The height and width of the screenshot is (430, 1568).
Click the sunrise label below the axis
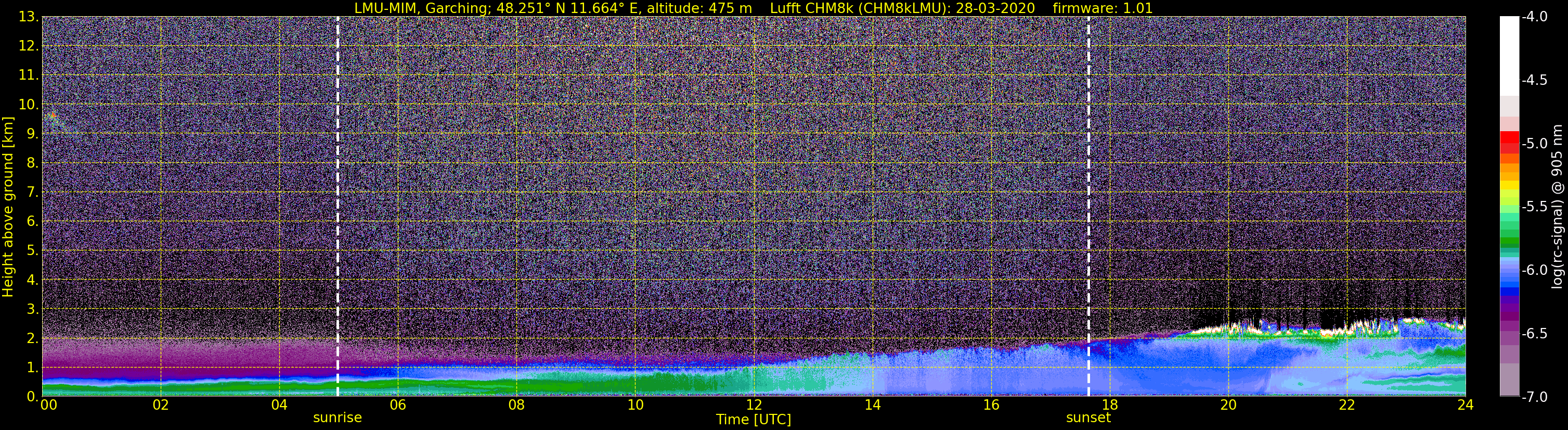point(337,418)
